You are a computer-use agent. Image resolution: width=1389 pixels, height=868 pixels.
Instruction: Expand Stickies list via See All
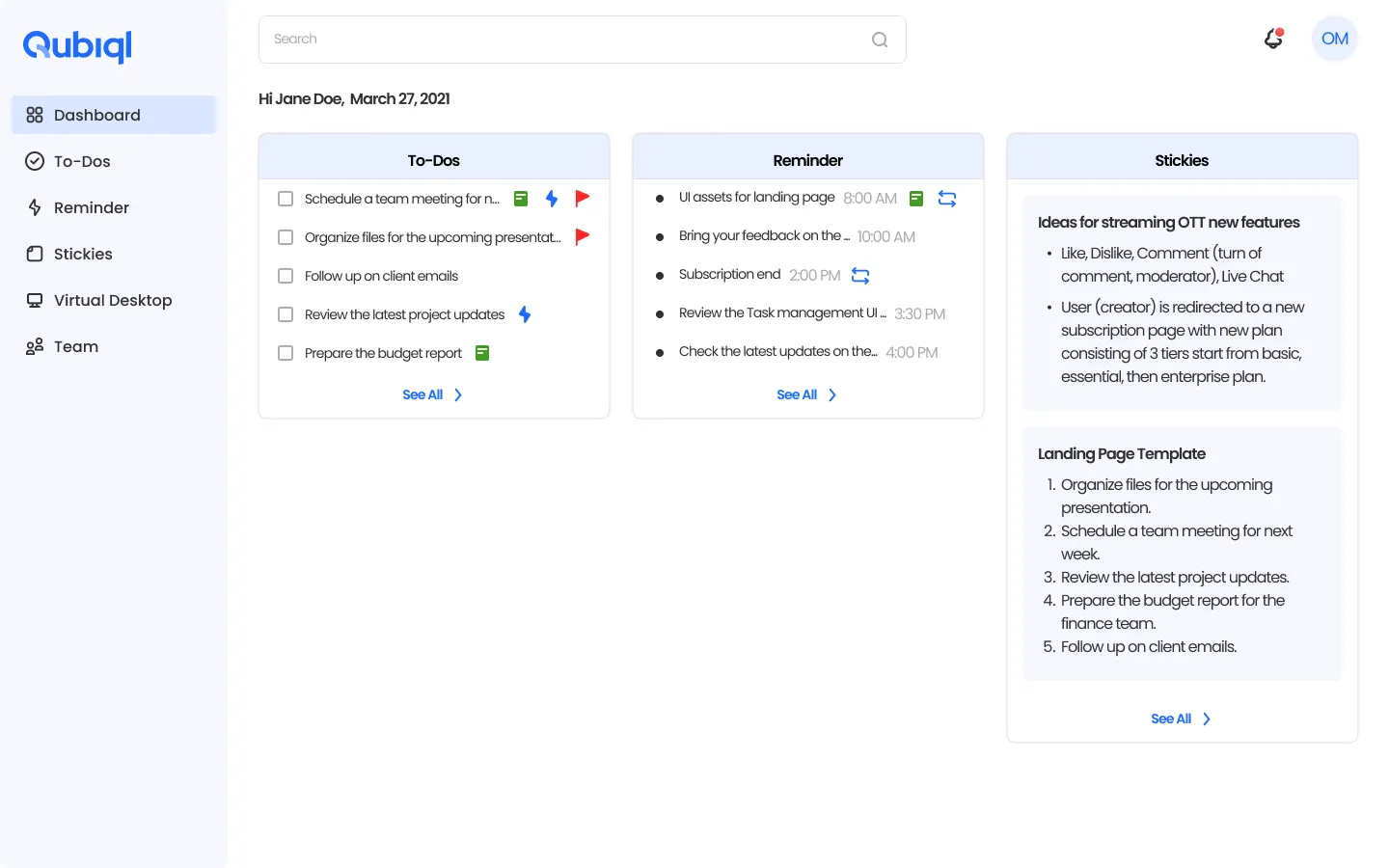click(x=1181, y=719)
